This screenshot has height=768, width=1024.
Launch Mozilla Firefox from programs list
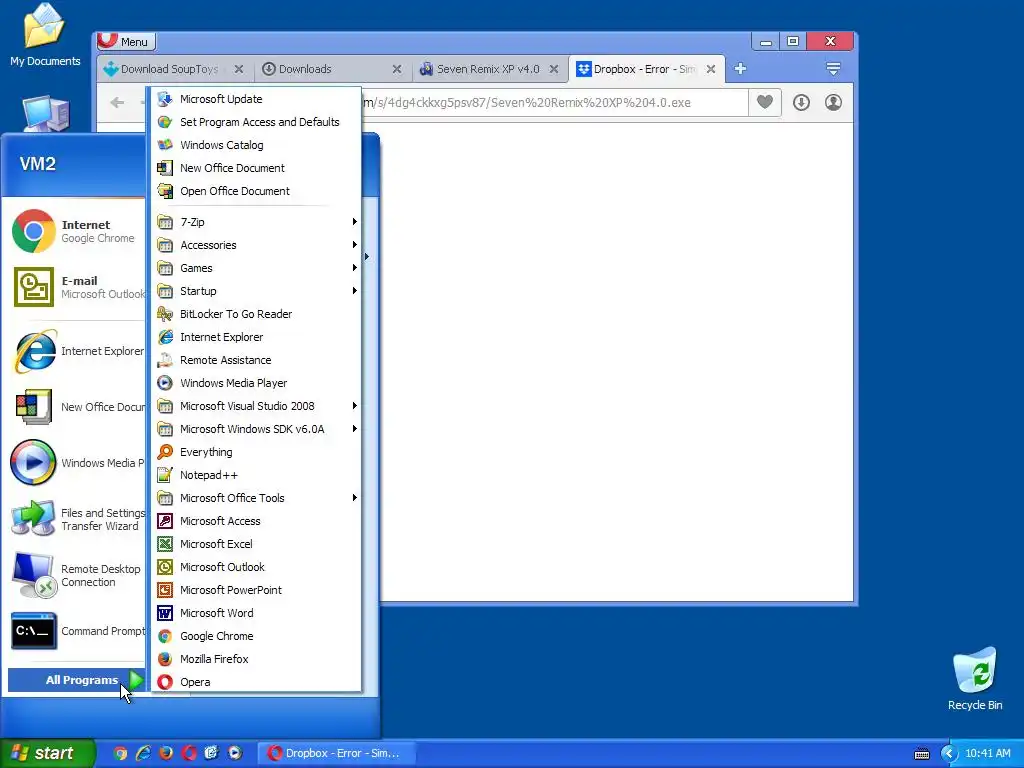click(257, 659)
